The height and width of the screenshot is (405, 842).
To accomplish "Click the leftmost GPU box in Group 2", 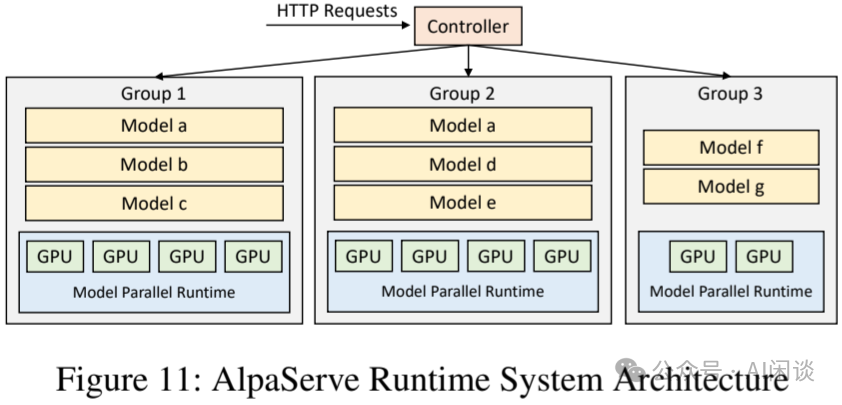I will 364,256.
